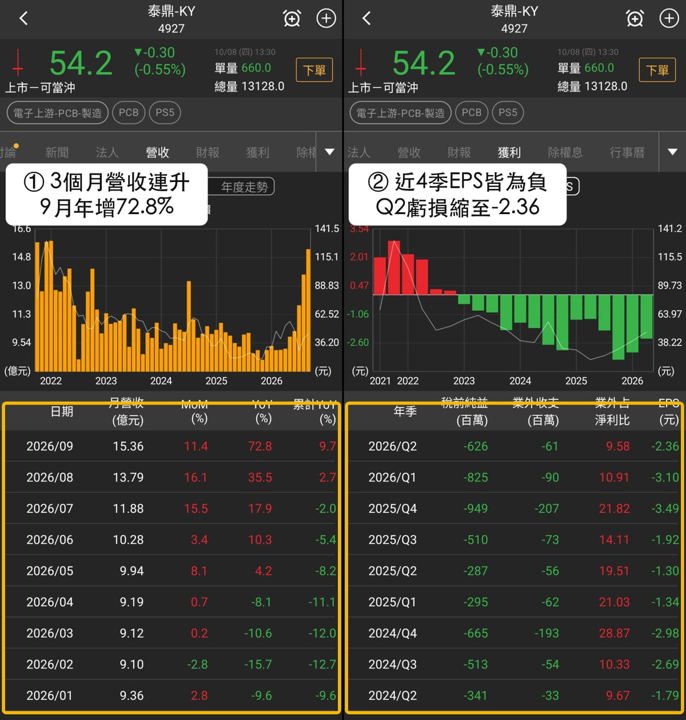Select the 2025/Q1 earnings row
This screenshot has height=720, width=686.
pyautogui.click(x=514, y=602)
